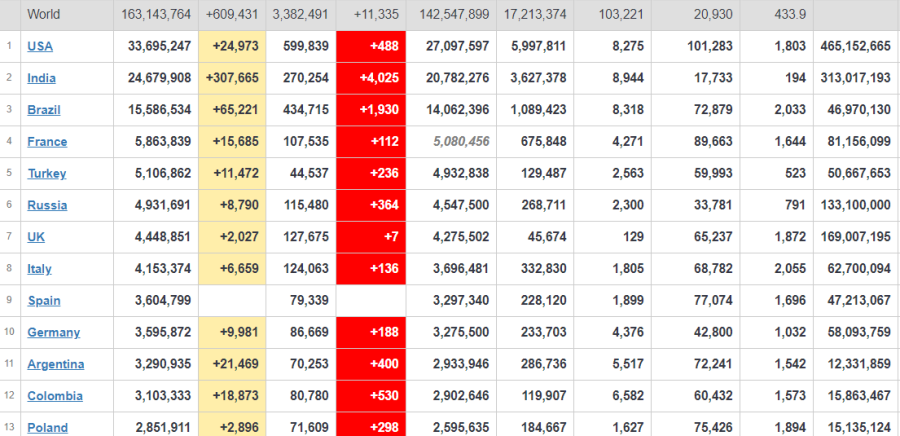Select world total cases 163,143,764
This screenshot has width=900, height=436.
[x=156, y=14]
